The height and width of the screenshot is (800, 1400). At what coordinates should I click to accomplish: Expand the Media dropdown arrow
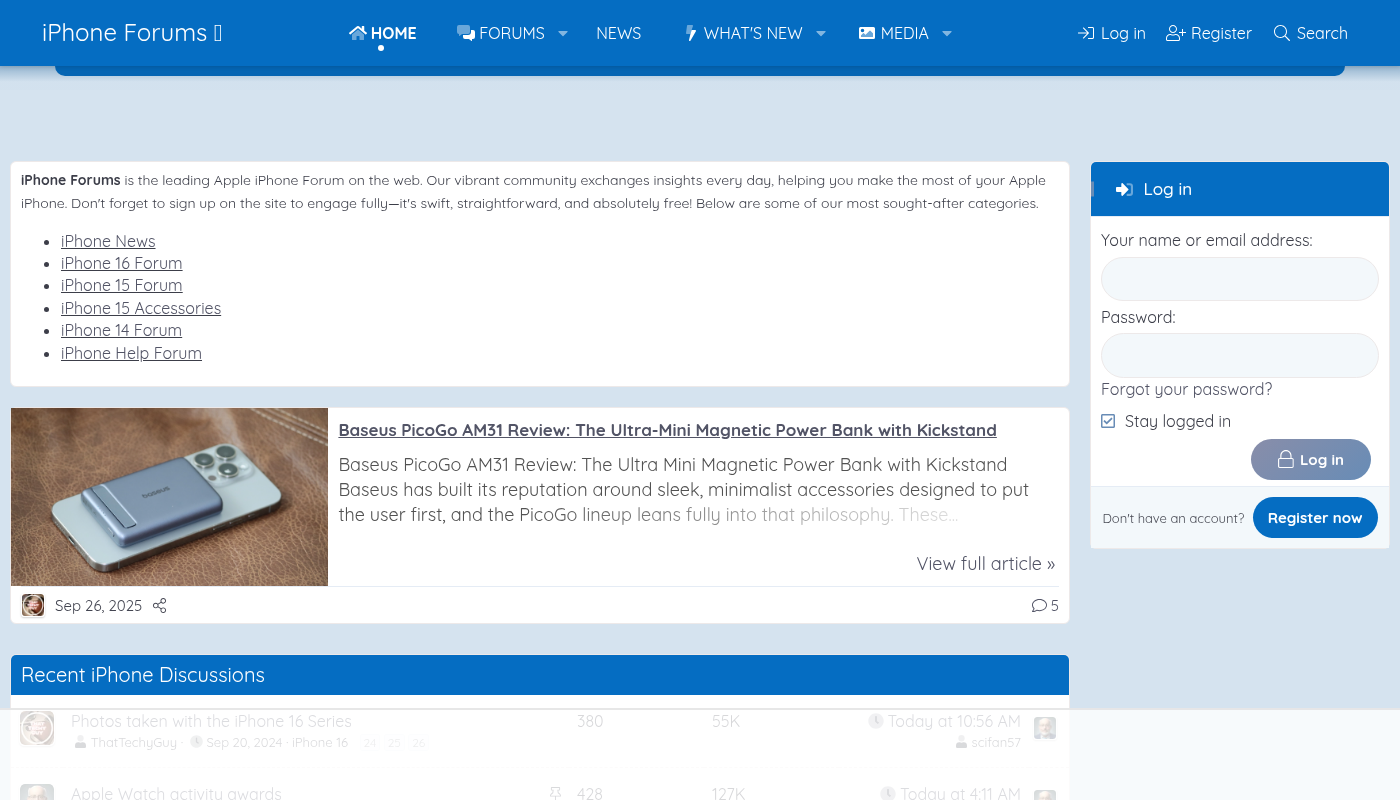coord(946,33)
